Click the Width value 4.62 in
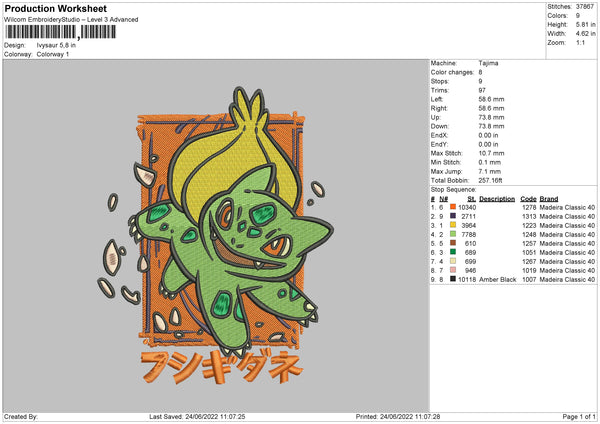 pyautogui.click(x=585, y=34)
